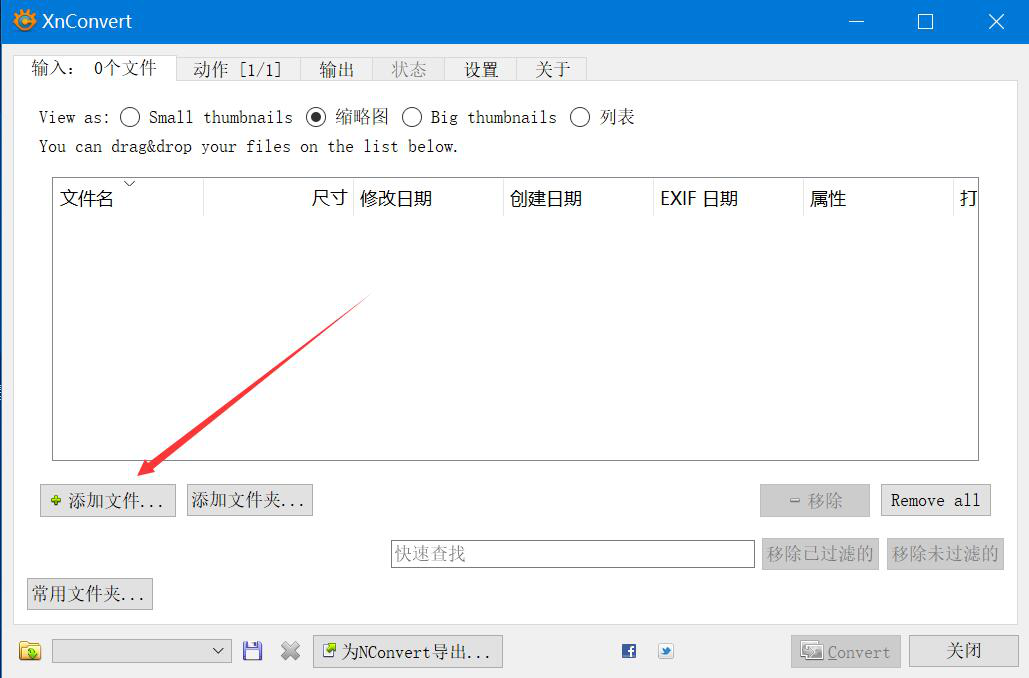Open the Facebook share icon

tap(629, 651)
